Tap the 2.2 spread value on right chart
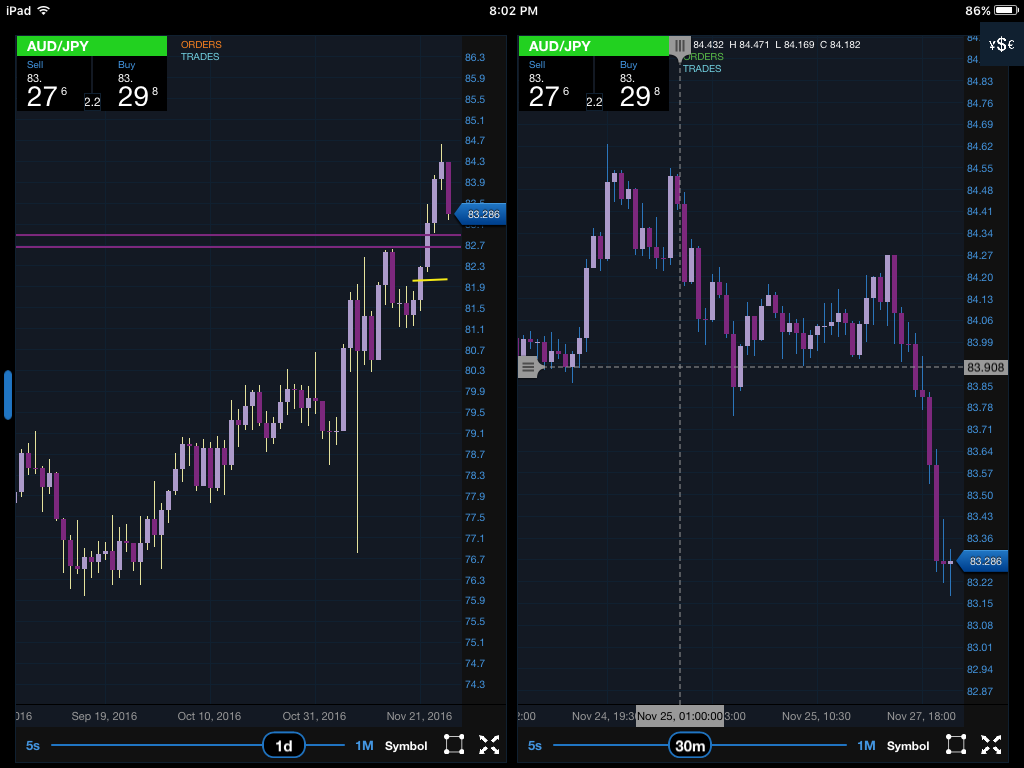This screenshot has width=1024, height=768. pos(594,101)
